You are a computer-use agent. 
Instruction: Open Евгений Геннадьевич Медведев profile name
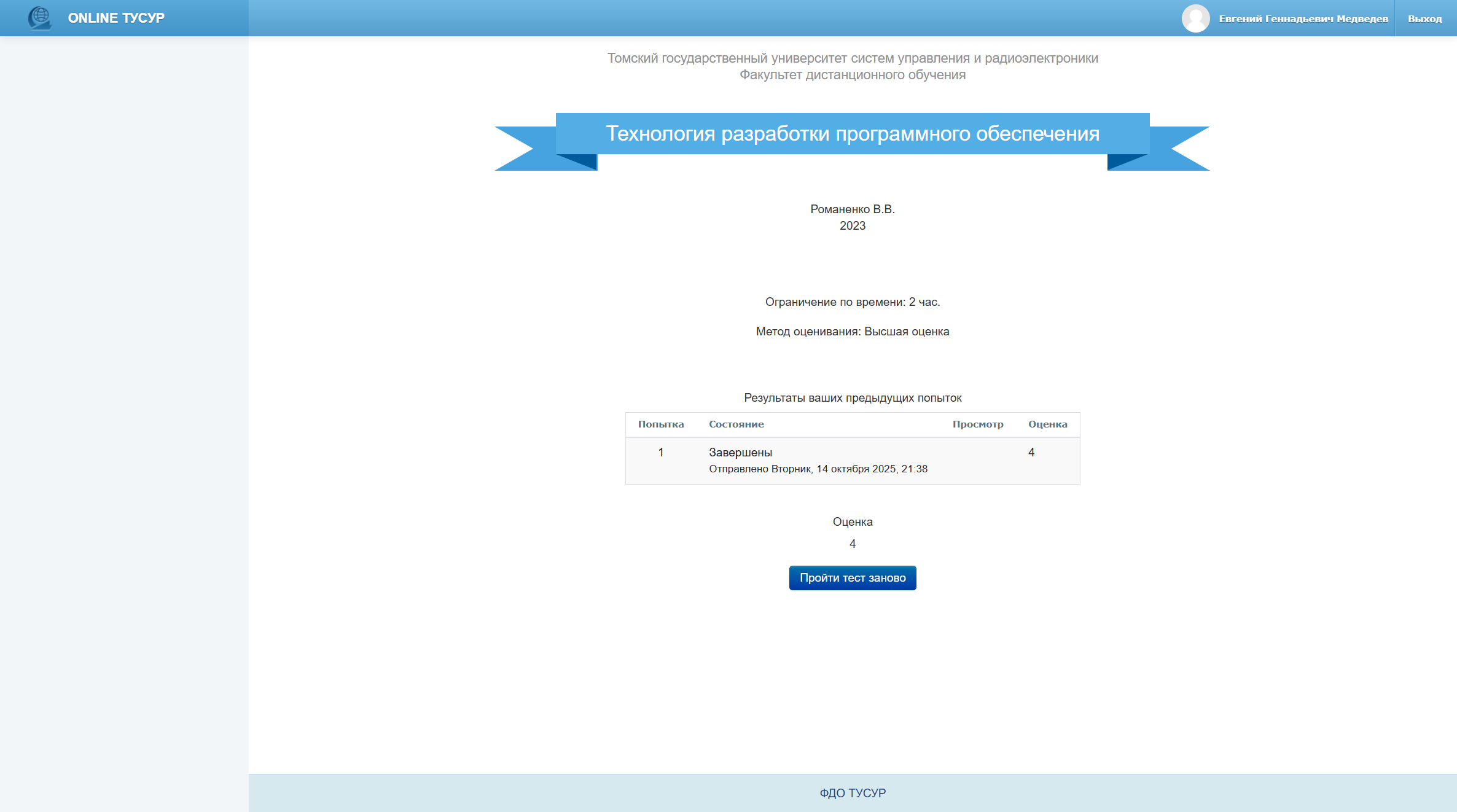1303,19
